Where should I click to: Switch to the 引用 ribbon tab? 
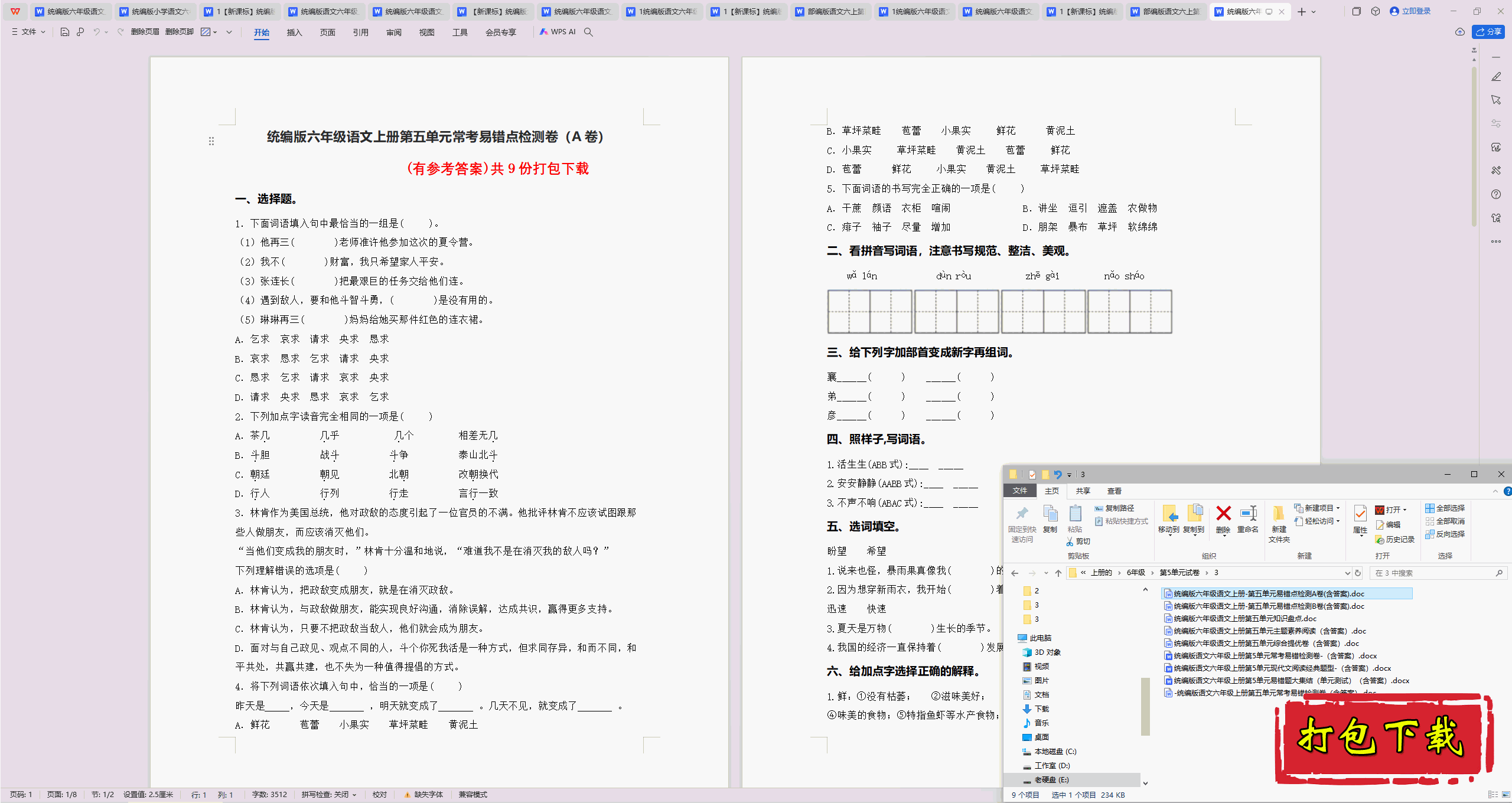[x=360, y=32]
